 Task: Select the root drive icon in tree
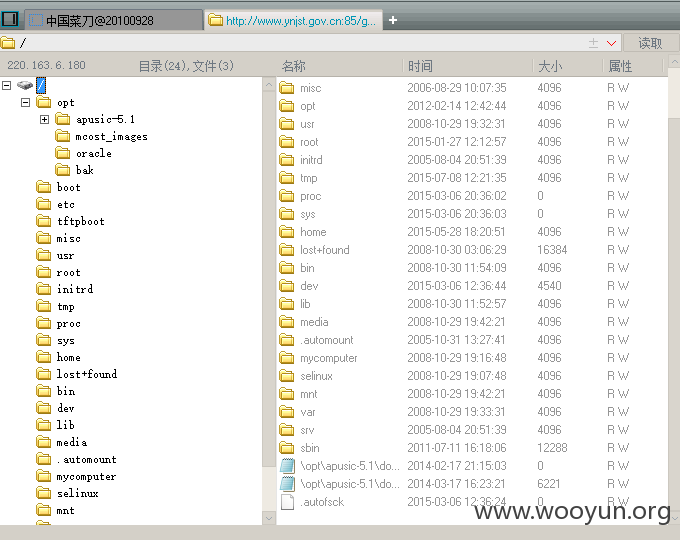(x=25, y=85)
